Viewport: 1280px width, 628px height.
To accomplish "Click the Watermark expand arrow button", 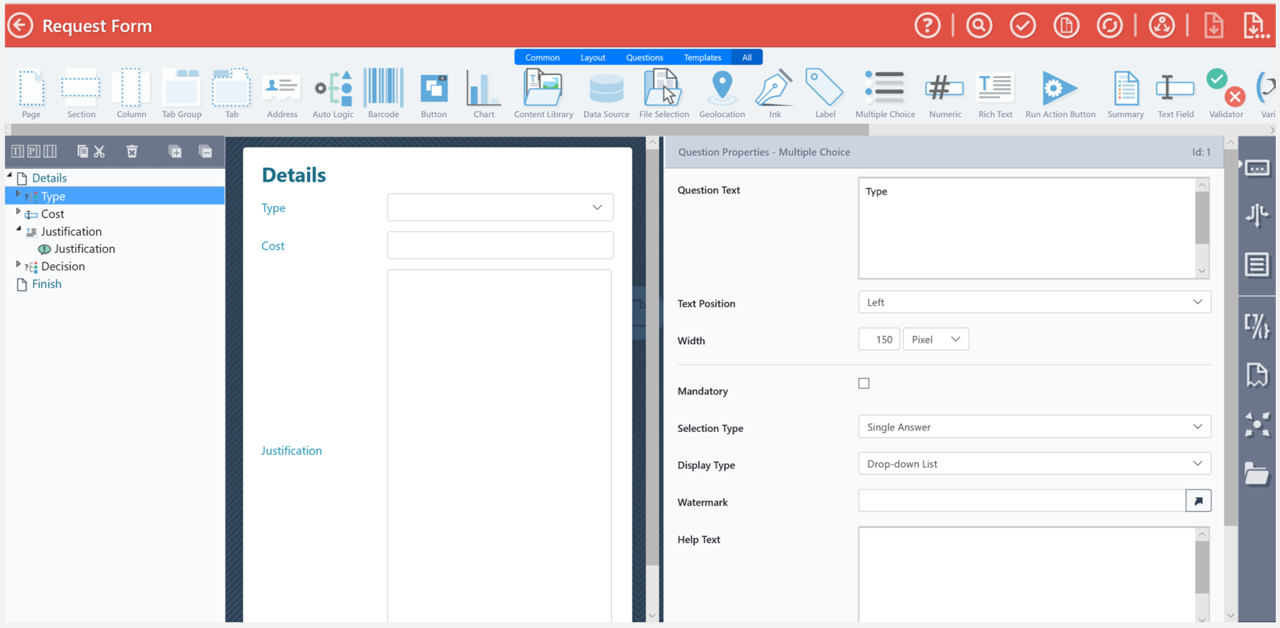I will (x=1198, y=501).
